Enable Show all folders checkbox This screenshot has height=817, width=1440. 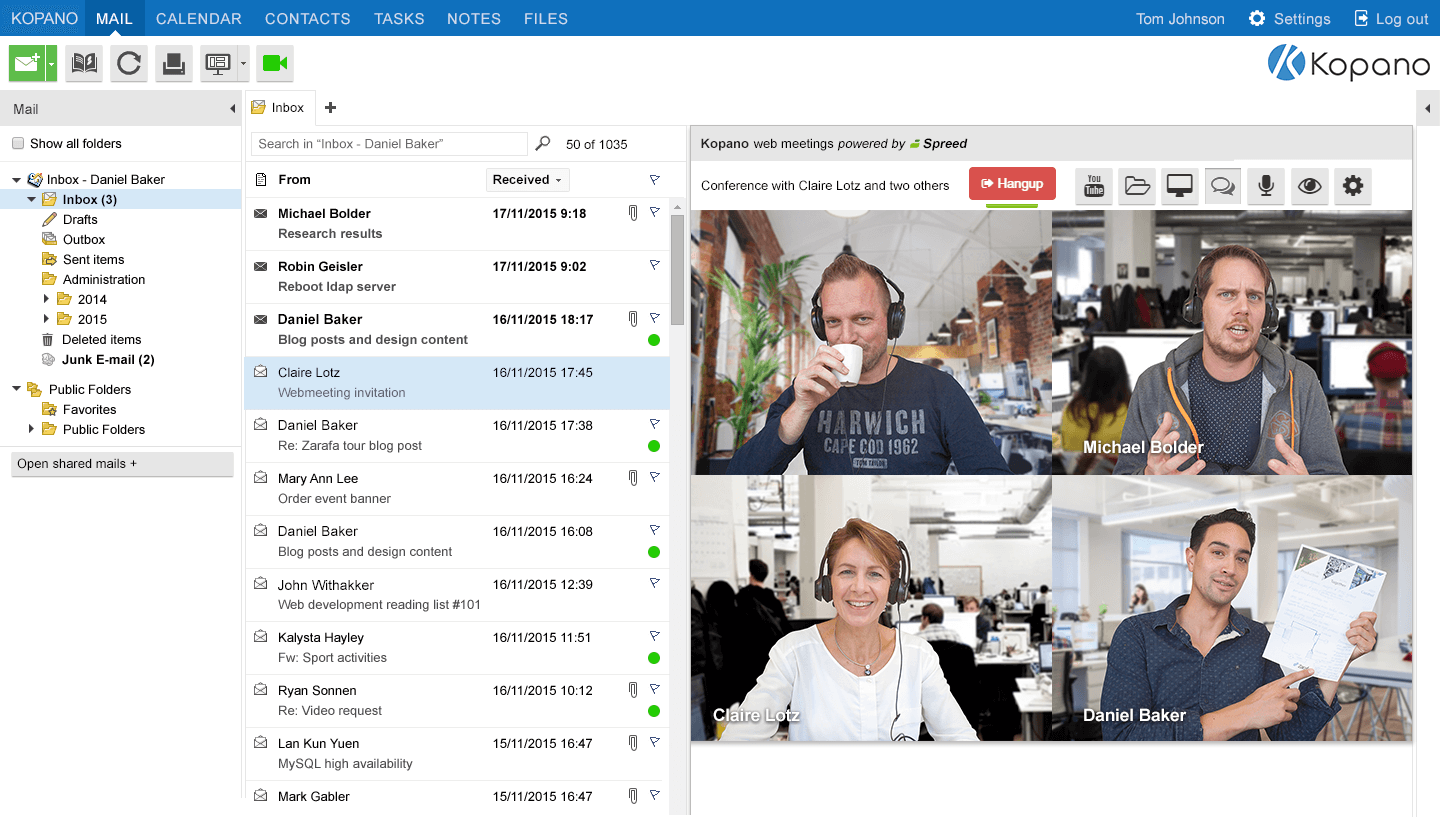18,144
